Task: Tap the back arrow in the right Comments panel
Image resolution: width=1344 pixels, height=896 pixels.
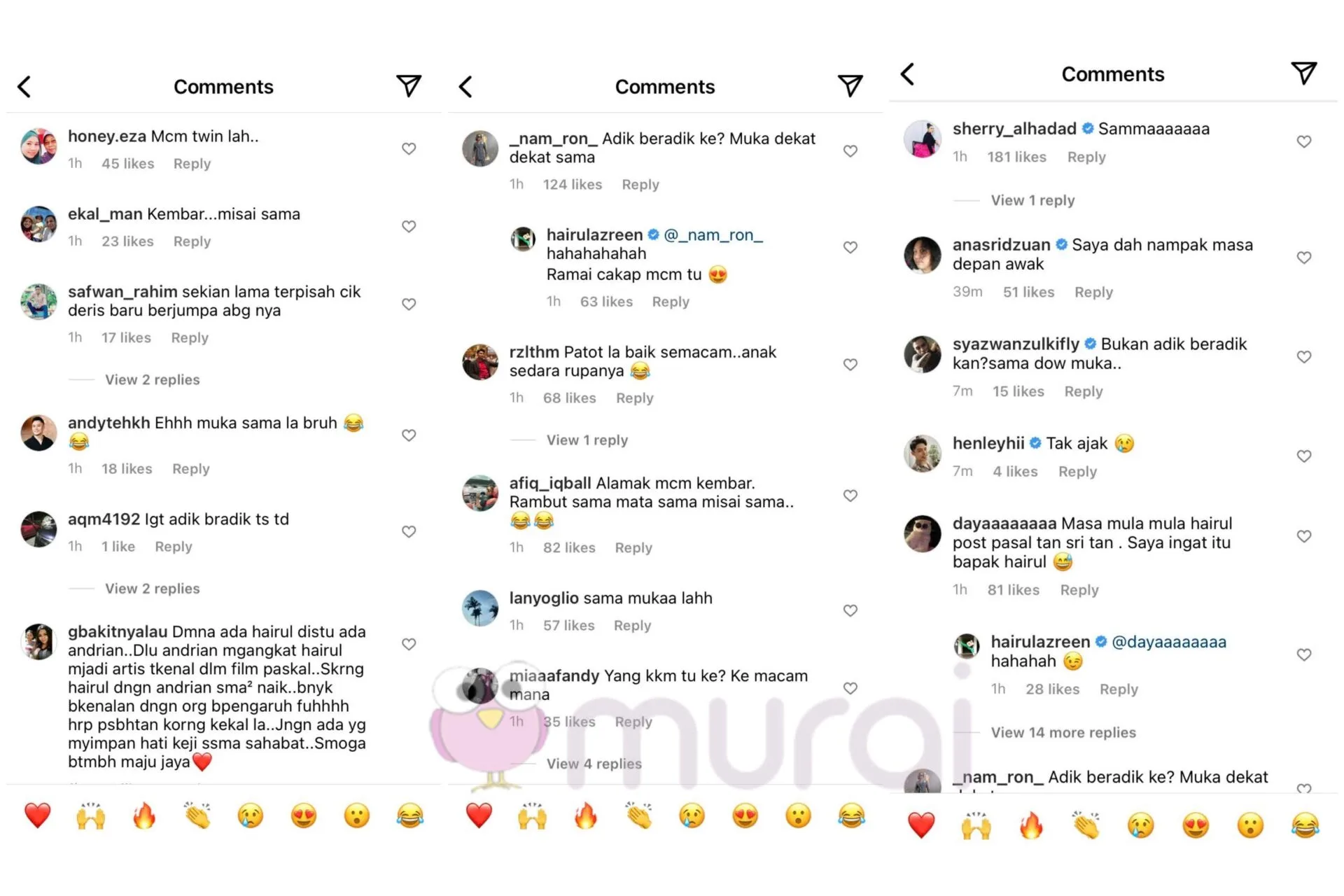Action: 907,74
